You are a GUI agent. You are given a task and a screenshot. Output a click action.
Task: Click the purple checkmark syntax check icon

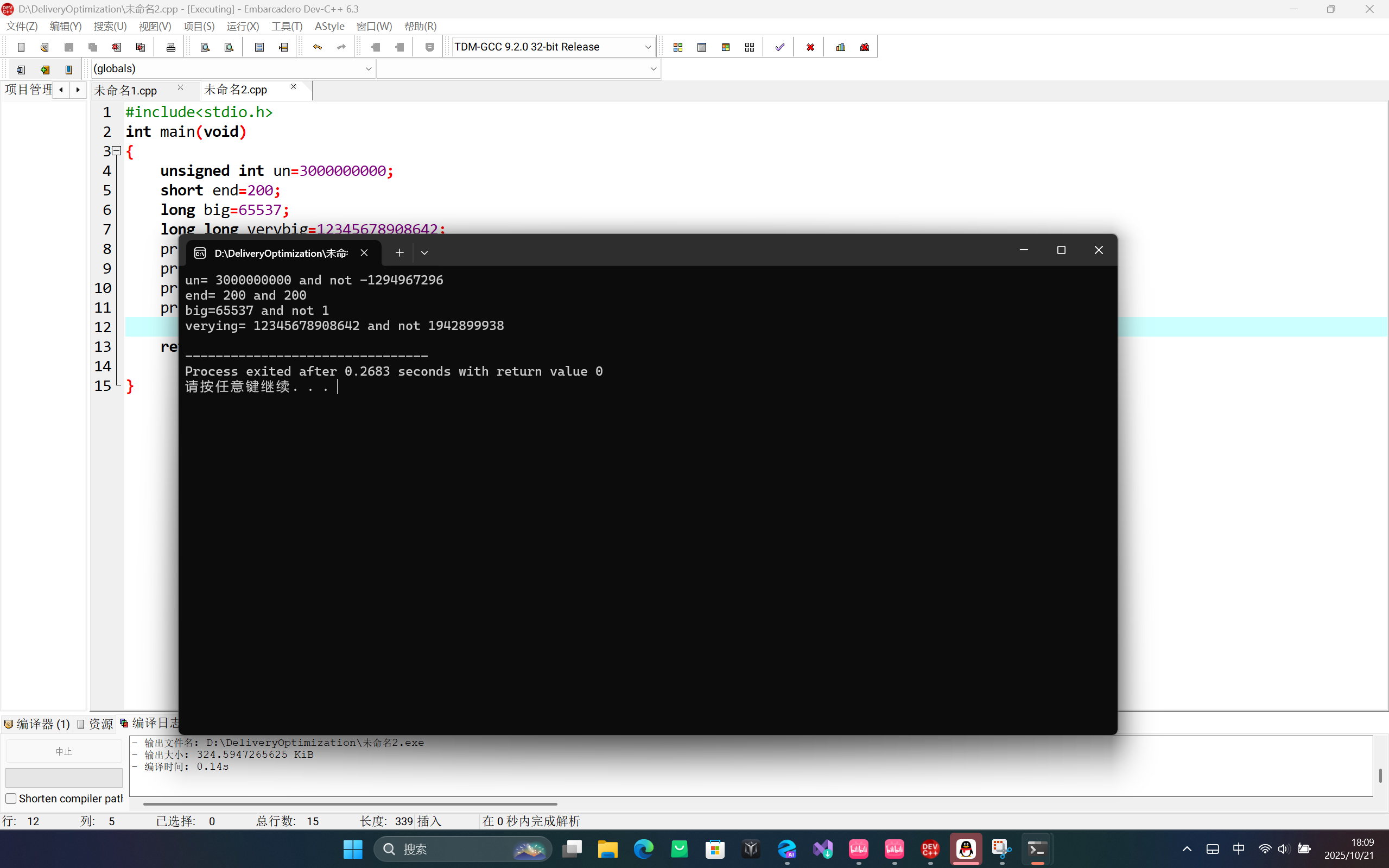tap(779, 47)
